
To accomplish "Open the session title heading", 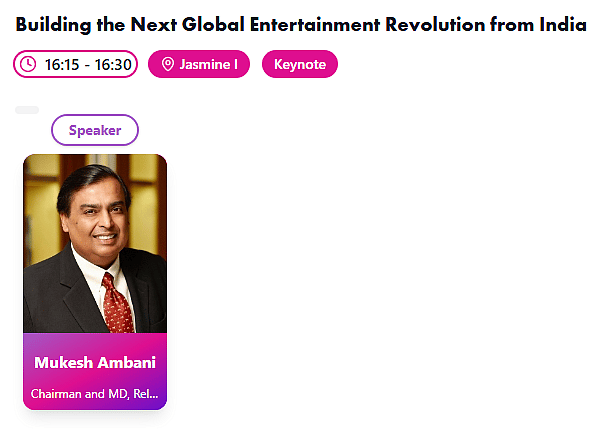I will pyautogui.click(x=301, y=23).
